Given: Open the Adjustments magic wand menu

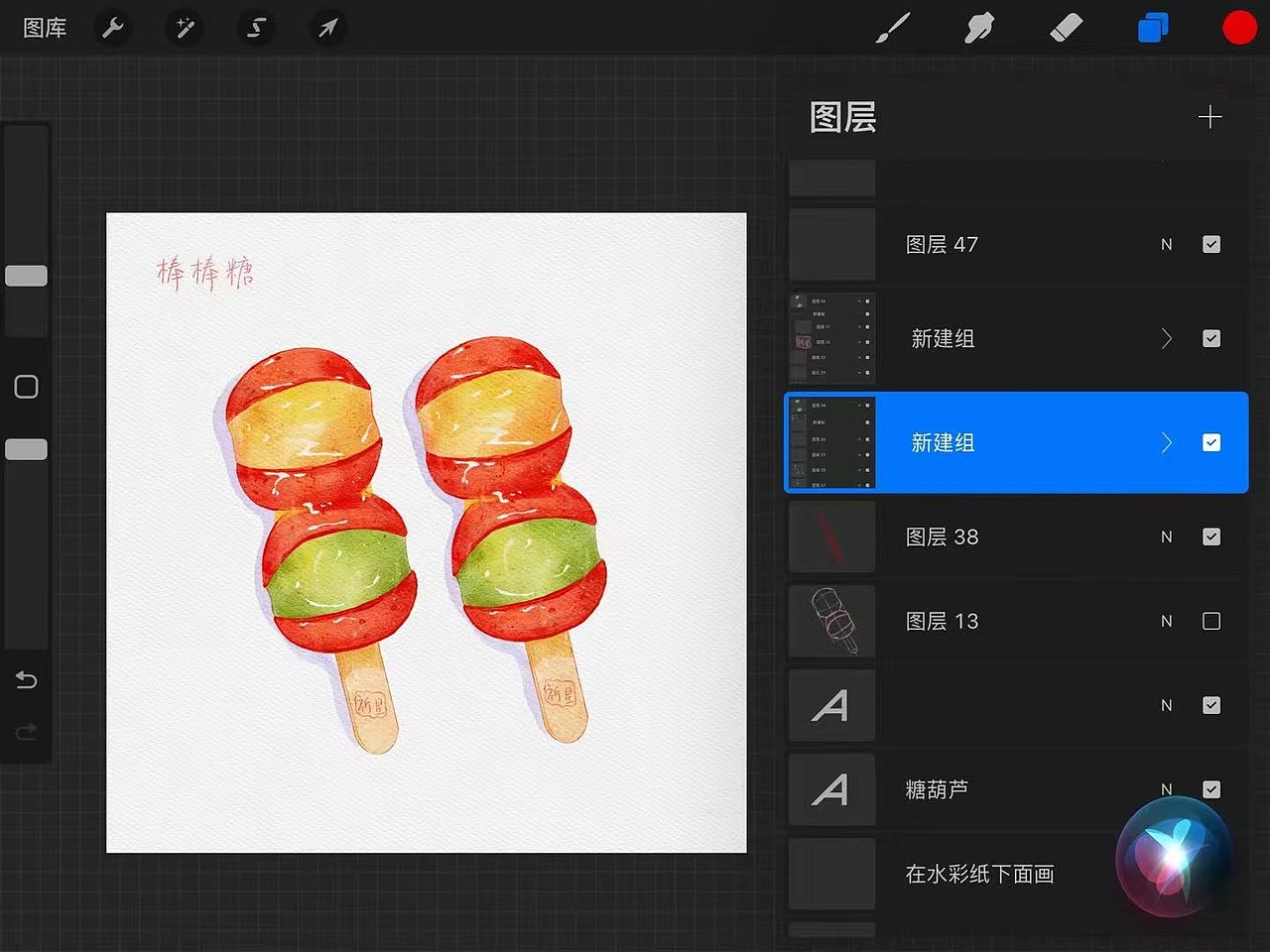Looking at the screenshot, I should click(185, 28).
